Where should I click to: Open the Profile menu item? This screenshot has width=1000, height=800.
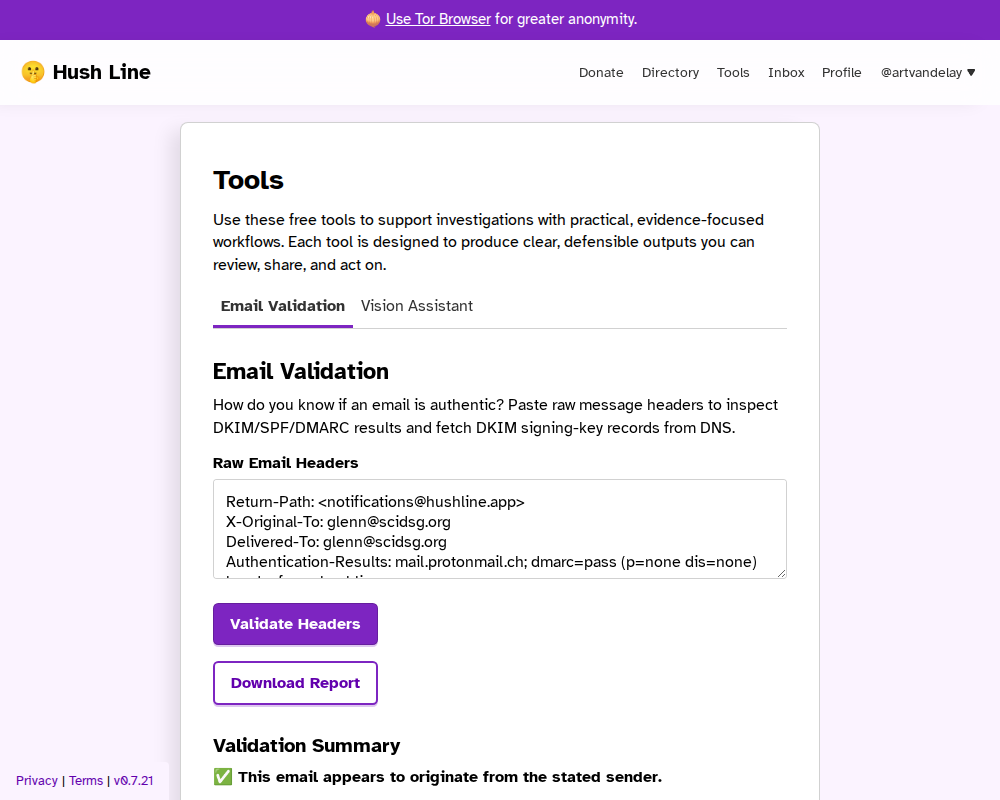coord(841,73)
